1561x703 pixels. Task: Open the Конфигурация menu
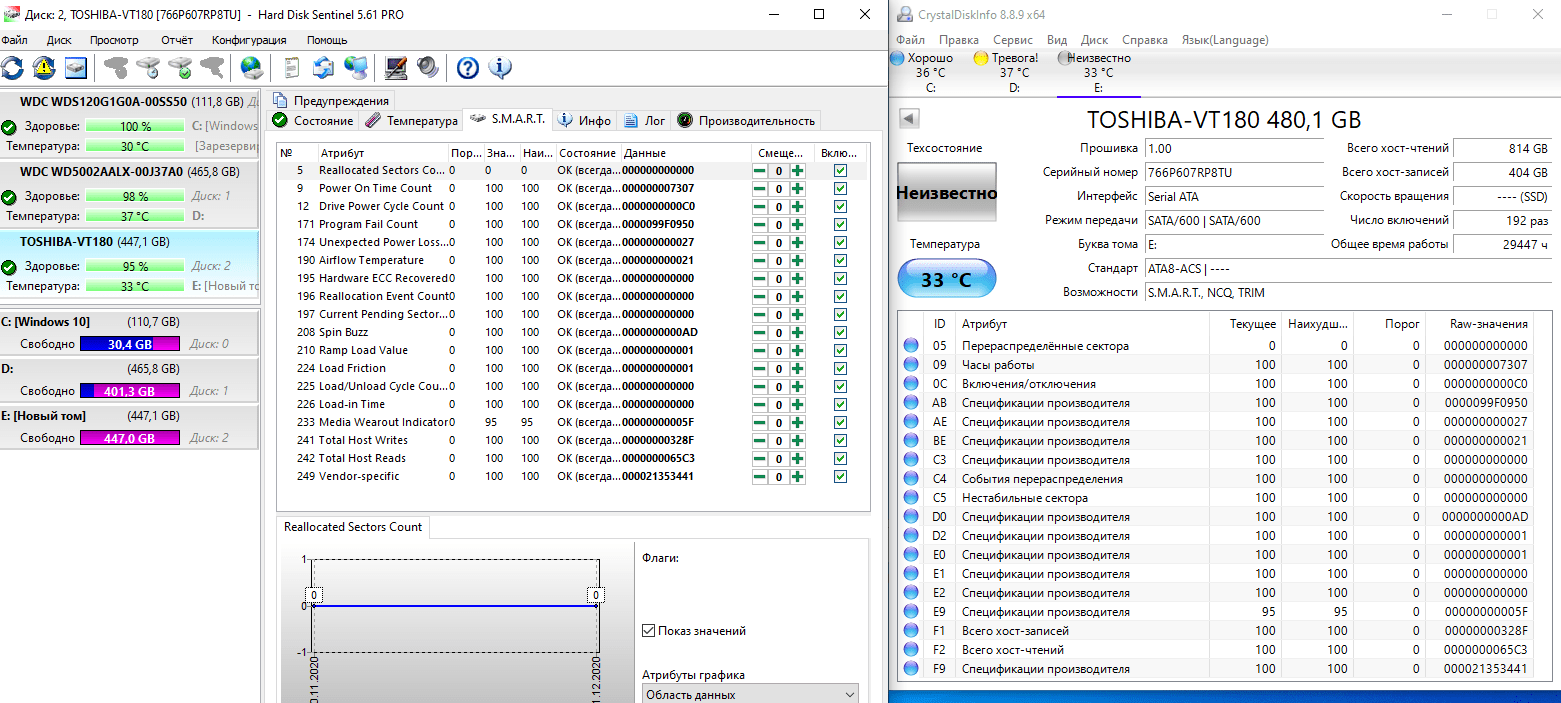(249, 40)
